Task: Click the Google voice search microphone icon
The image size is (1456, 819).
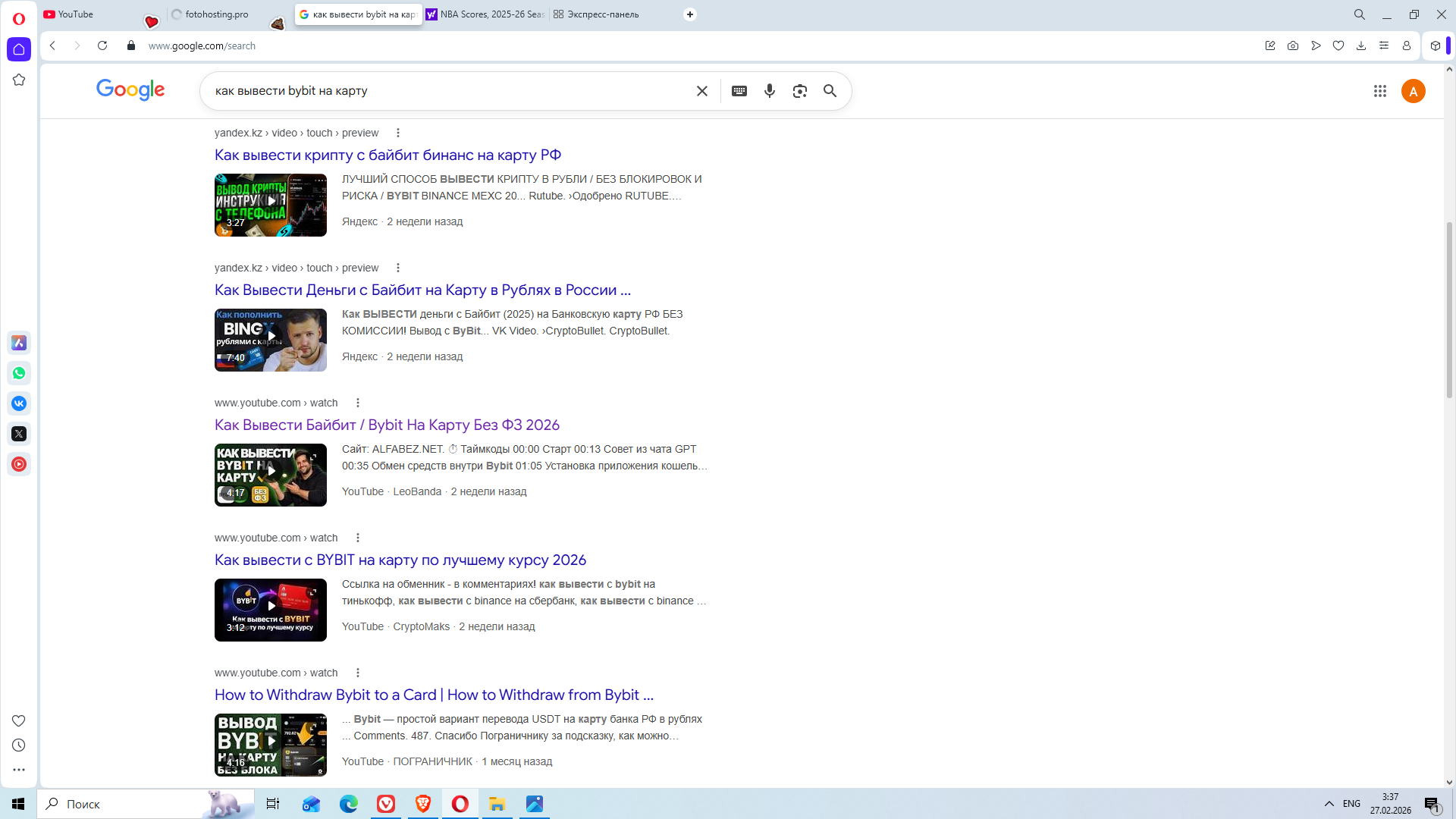Action: click(770, 91)
